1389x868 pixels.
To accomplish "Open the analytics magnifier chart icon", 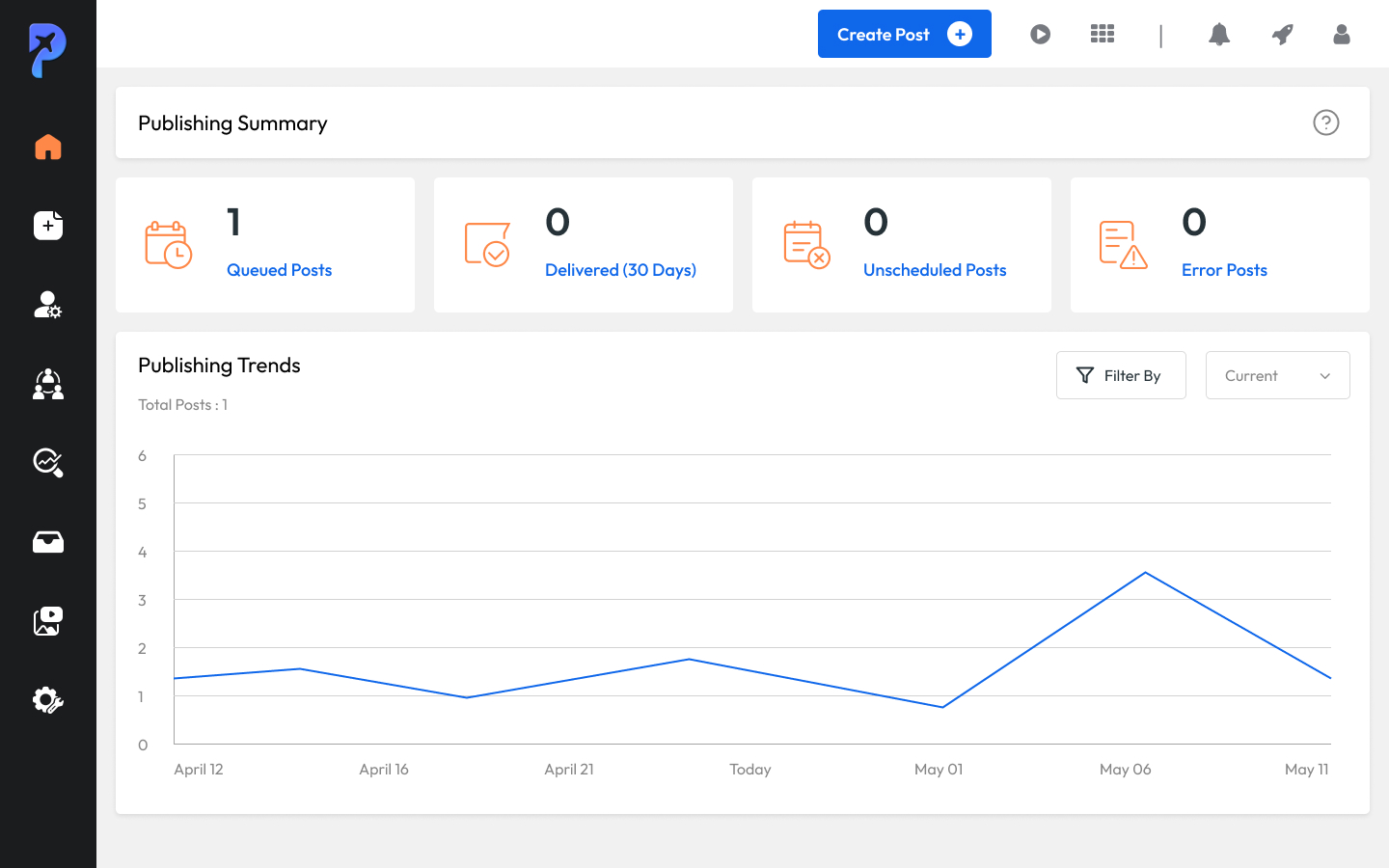I will [x=48, y=463].
